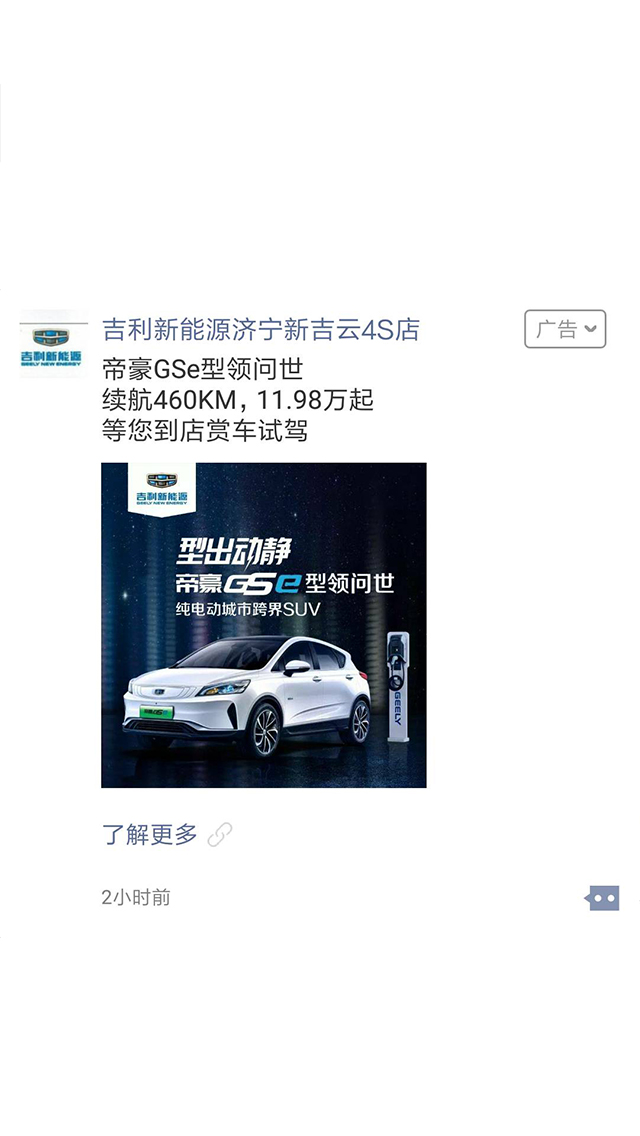The width and height of the screenshot is (640, 1136).
Task: Click the car's front wheel in image
Action: tap(265, 730)
